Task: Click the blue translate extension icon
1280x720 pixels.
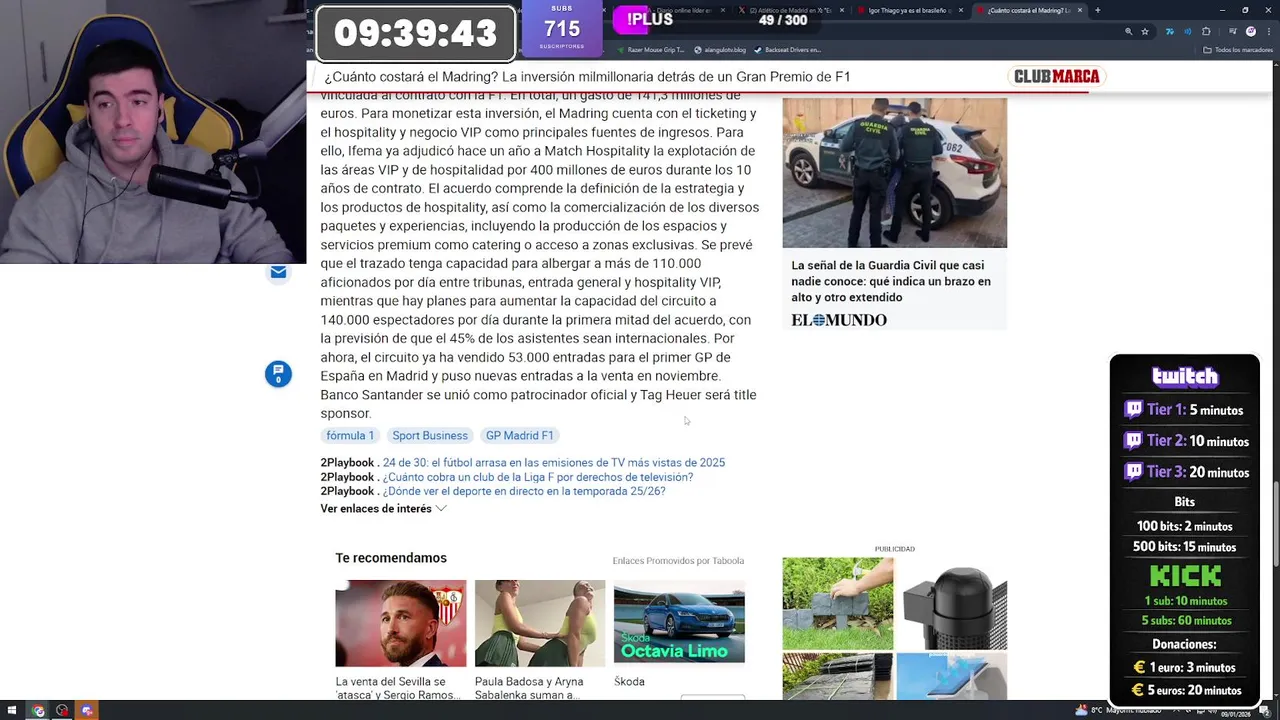Action: coord(1169,31)
